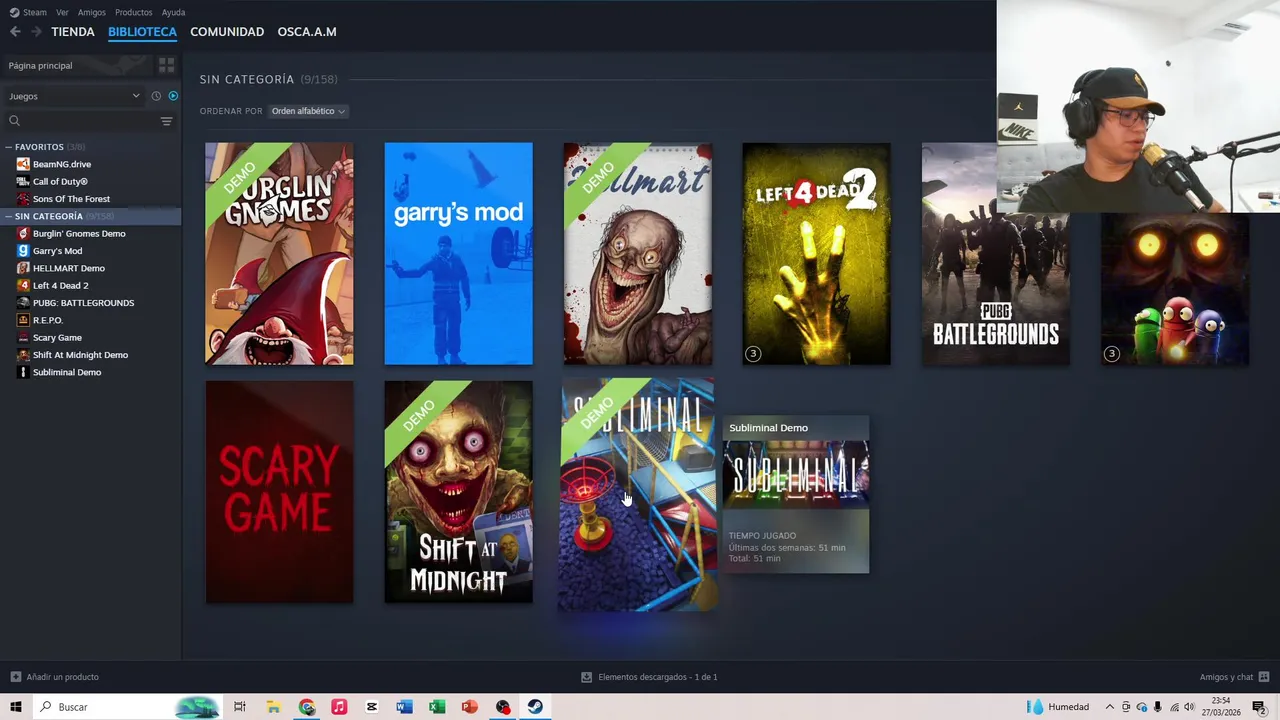Open File Explorer from the taskbar
This screenshot has height=720, width=1280.
tap(273, 707)
